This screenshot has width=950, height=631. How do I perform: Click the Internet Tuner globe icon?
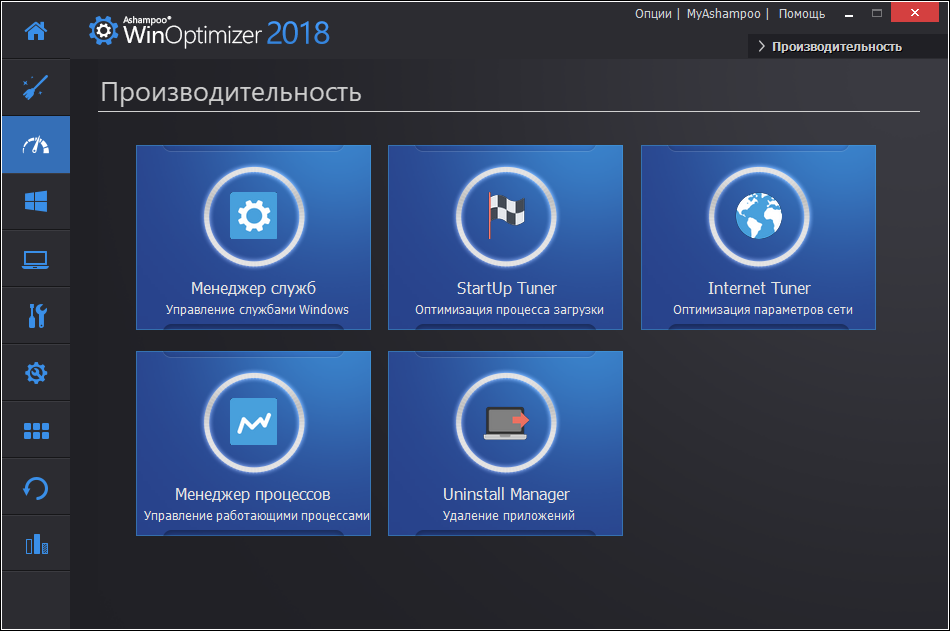(759, 216)
